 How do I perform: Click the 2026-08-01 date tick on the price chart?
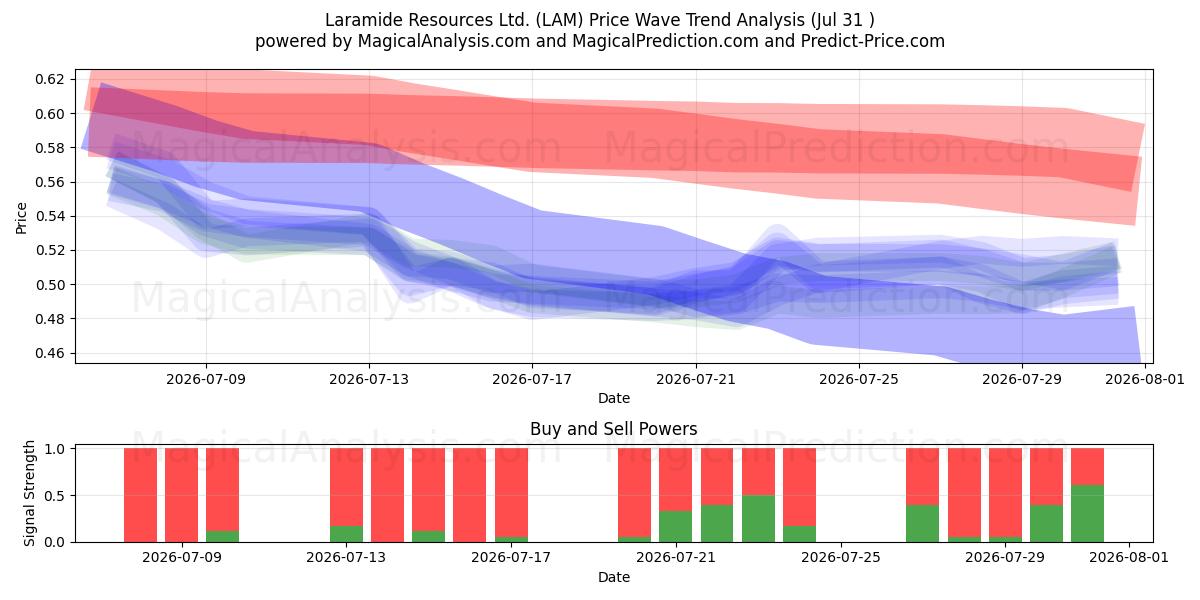pos(1144,378)
